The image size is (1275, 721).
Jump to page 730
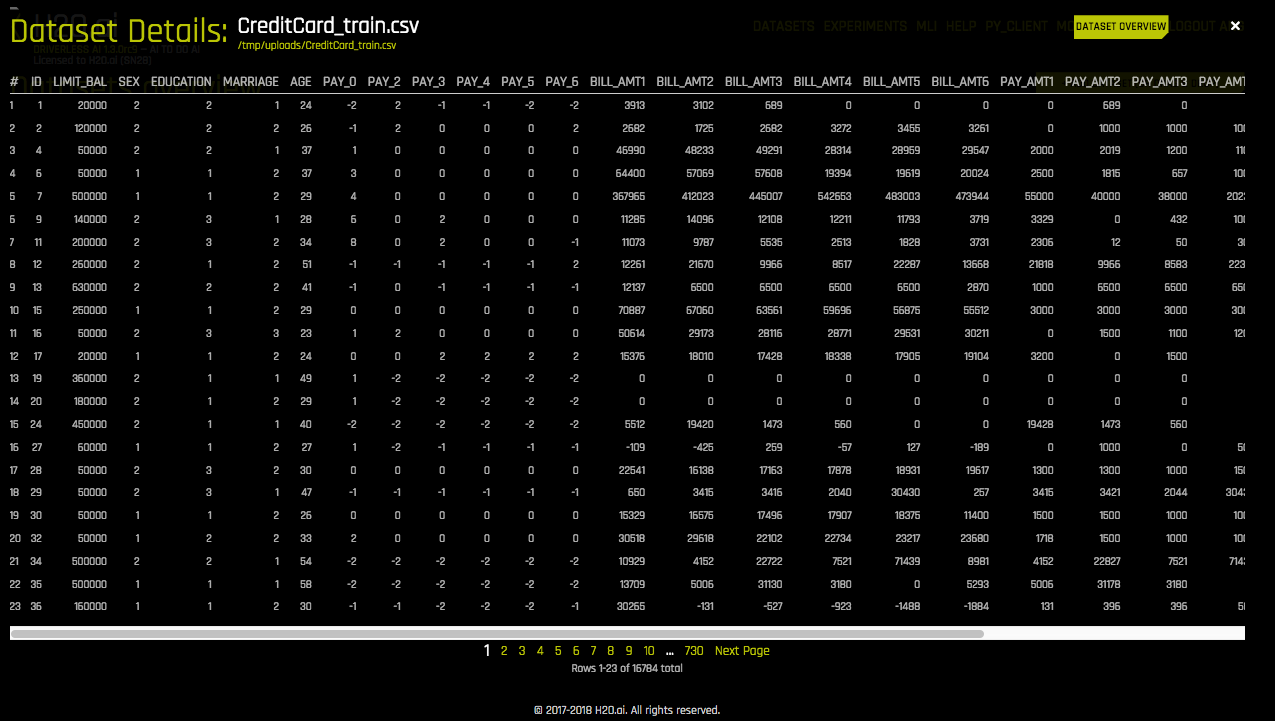(694, 650)
